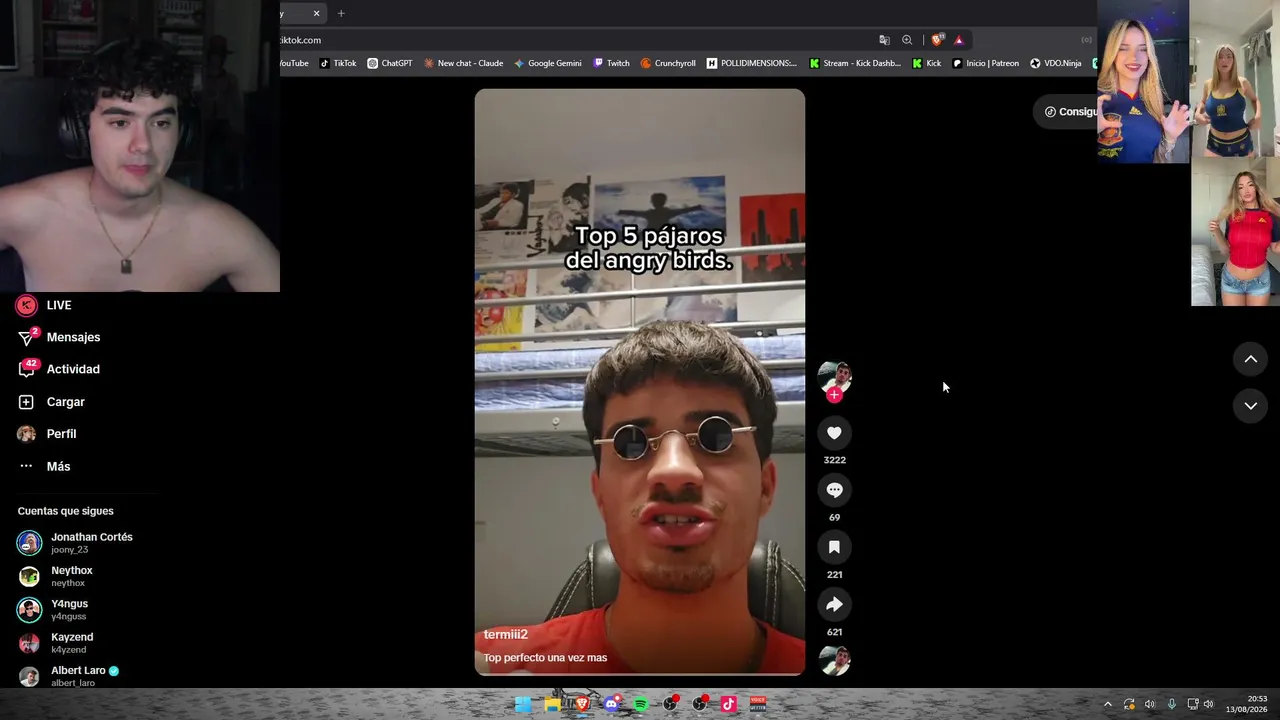Pause the playing TikTok video

(x=639, y=382)
